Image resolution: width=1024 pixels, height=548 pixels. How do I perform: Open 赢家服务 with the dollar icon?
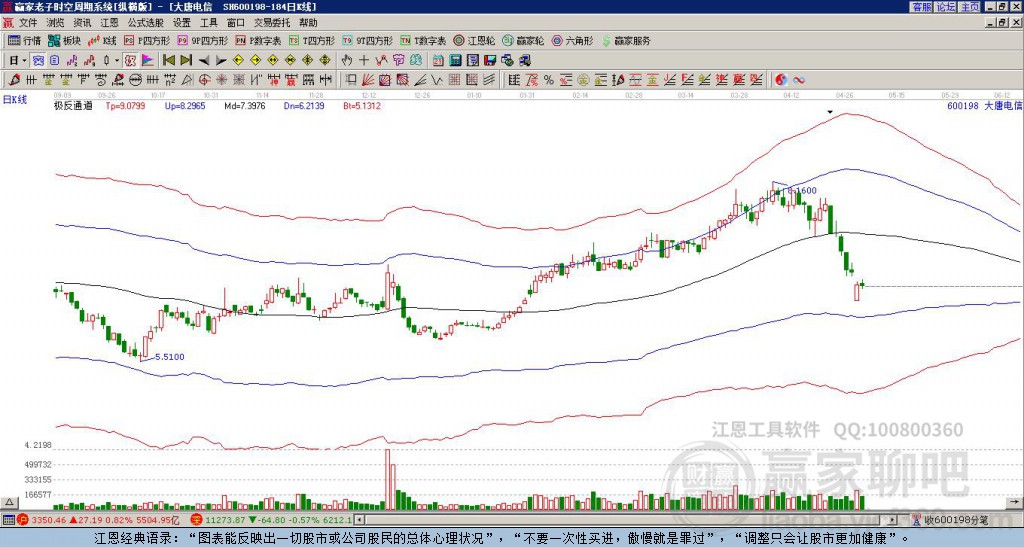click(626, 40)
